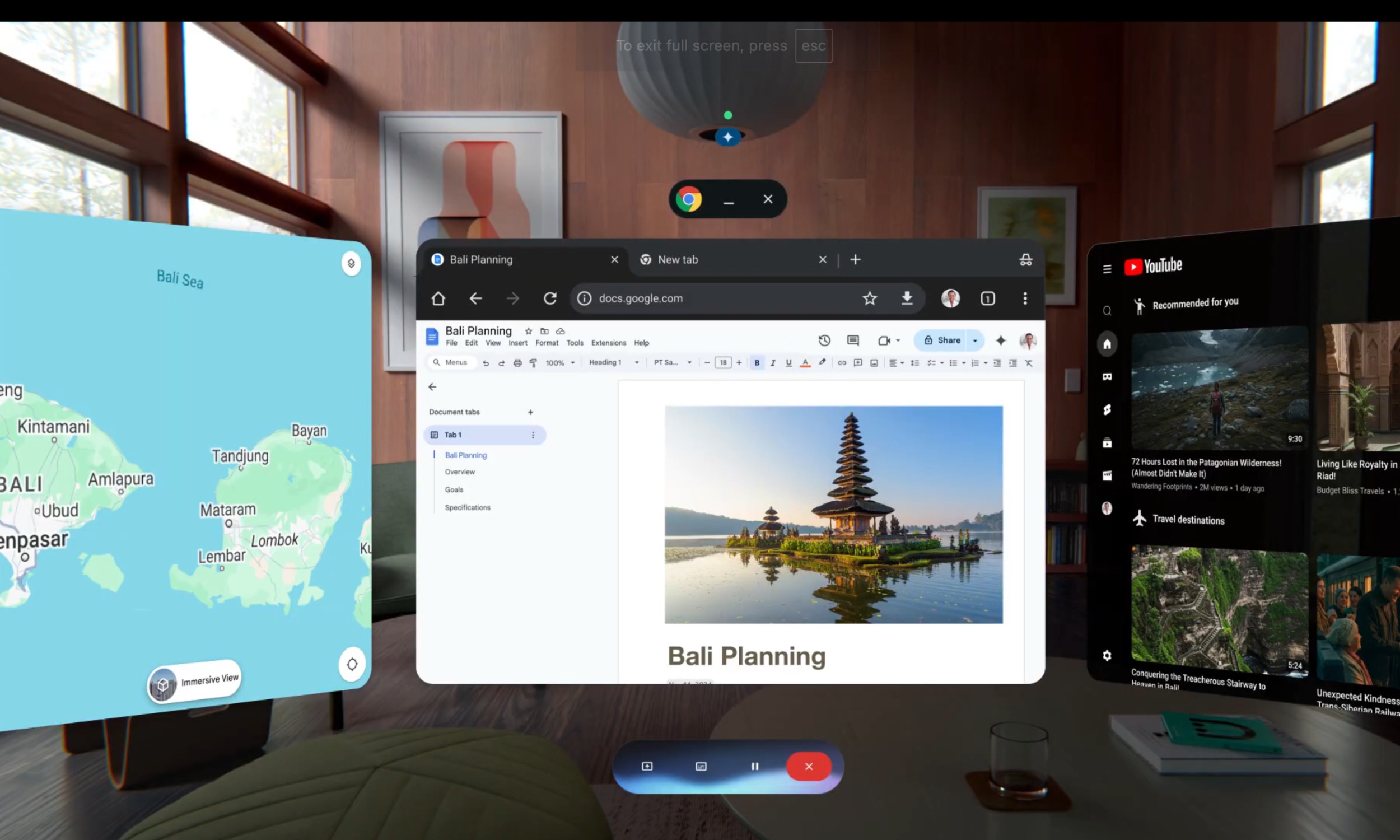Click the print icon in Docs toolbar
Image resolution: width=1400 pixels, height=840 pixels.
517,363
